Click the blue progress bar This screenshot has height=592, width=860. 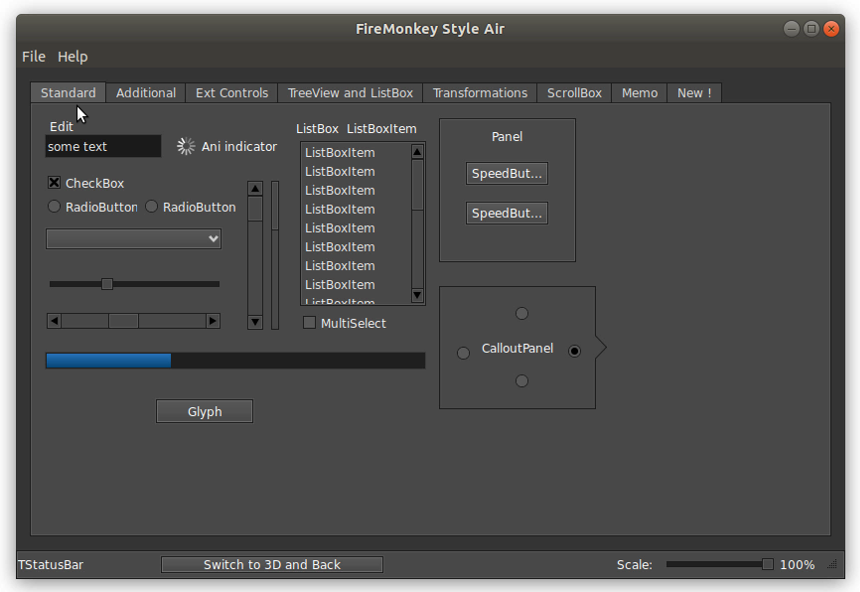point(235,360)
